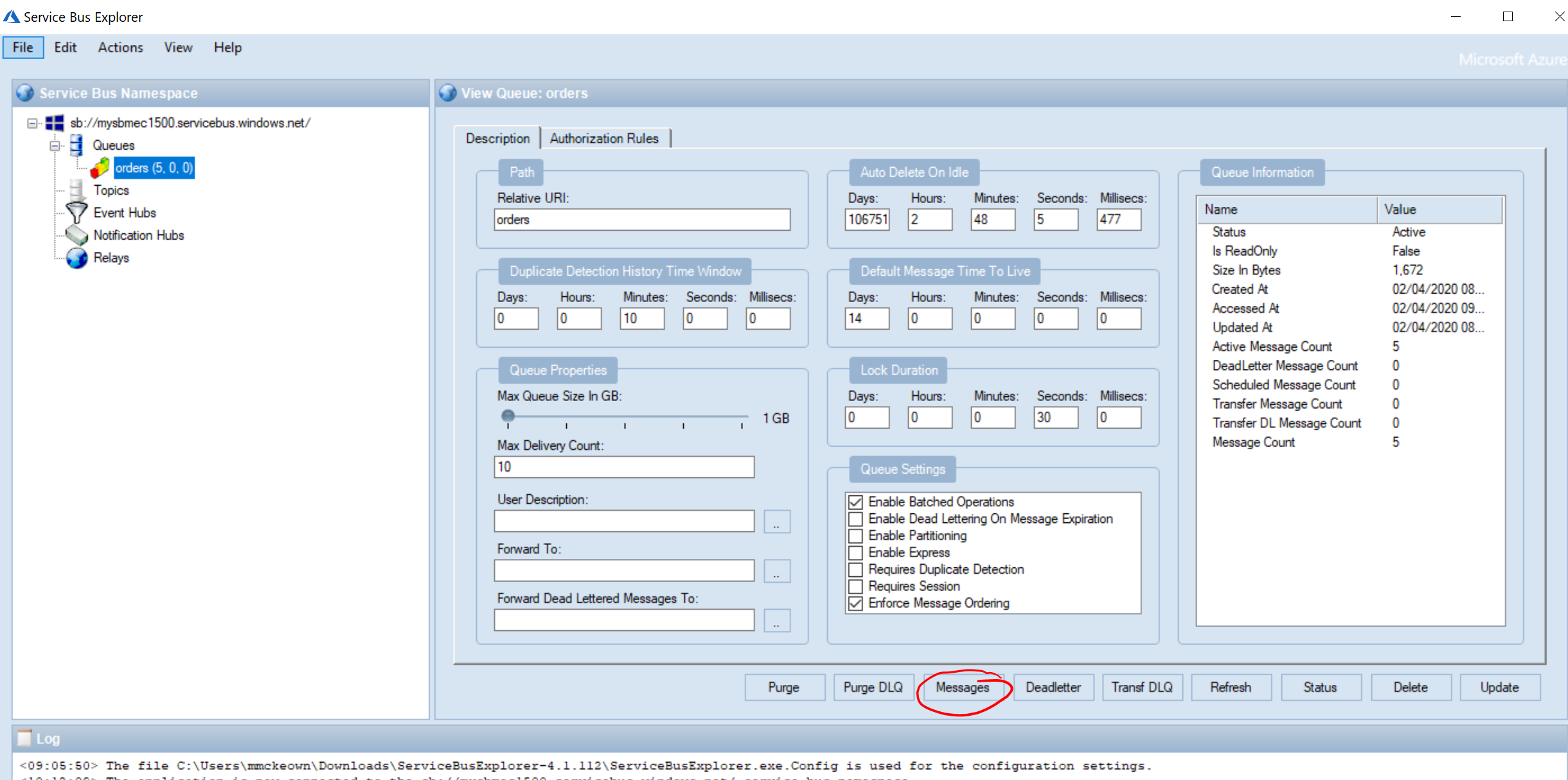
Task: Click the namespace Windows logo icon
Action: coord(55,123)
